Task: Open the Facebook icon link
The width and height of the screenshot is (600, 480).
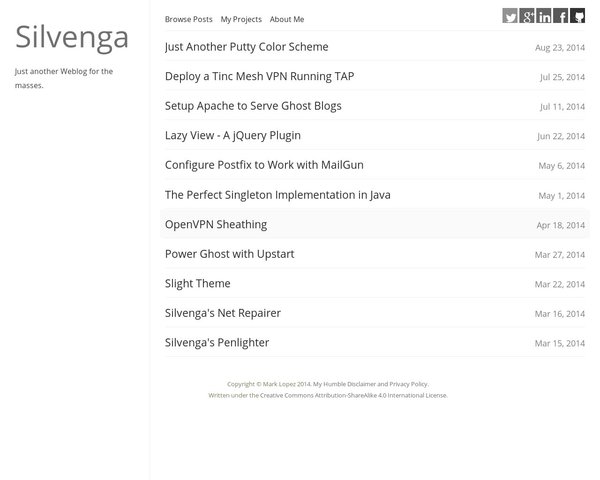Action: coord(561,16)
